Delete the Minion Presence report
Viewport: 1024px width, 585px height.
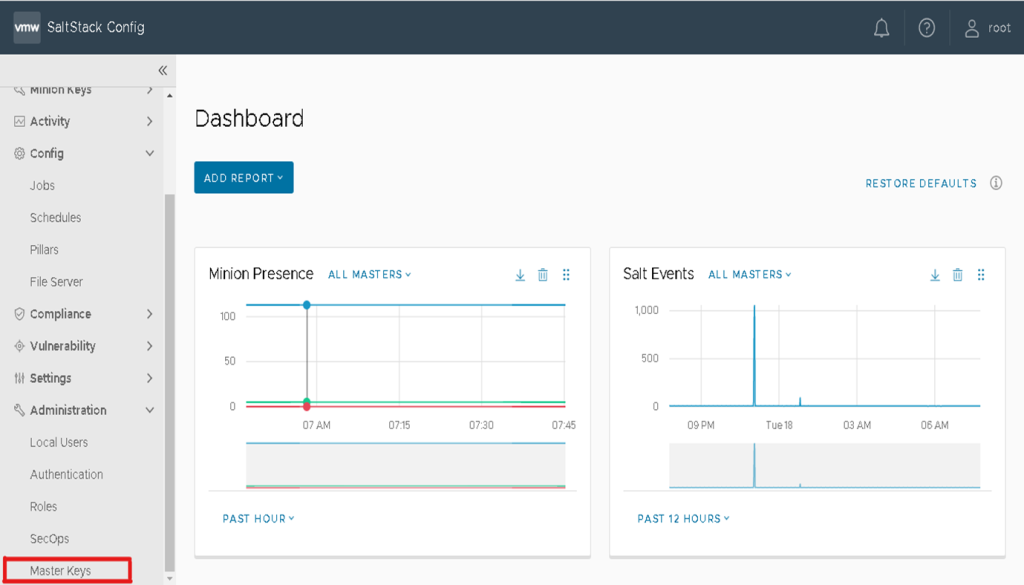(543, 275)
